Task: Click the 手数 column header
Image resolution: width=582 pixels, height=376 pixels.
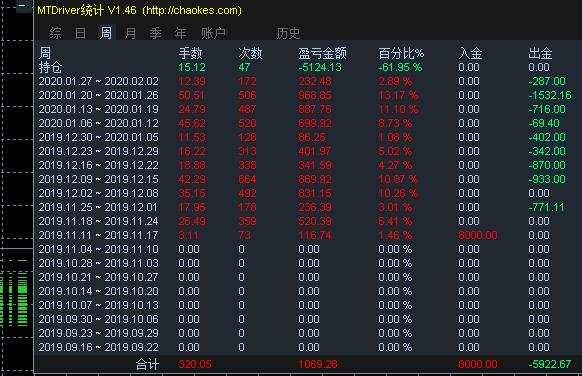Action: (190, 53)
